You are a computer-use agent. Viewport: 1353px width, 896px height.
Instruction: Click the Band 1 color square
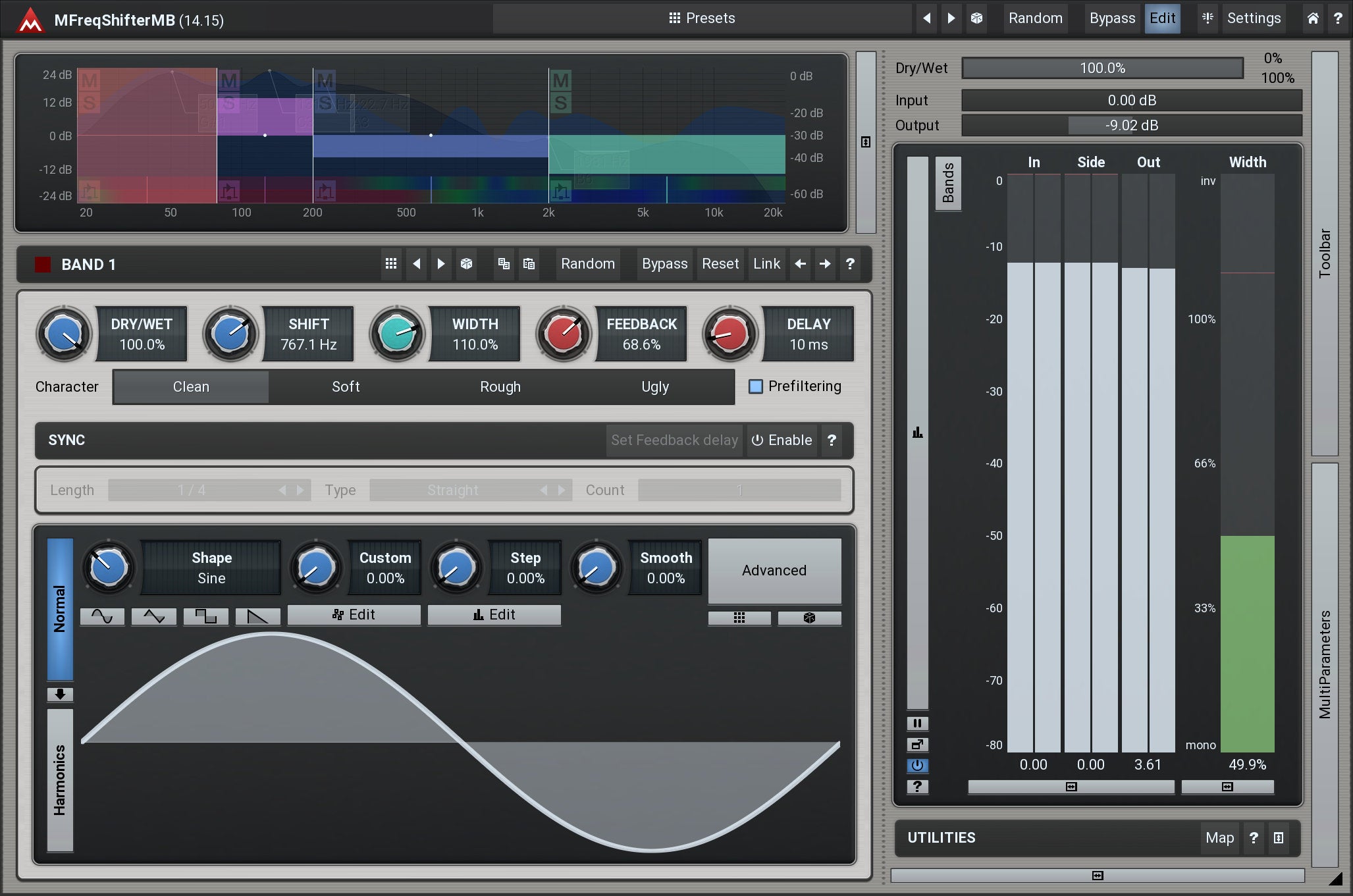click(x=43, y=265)
